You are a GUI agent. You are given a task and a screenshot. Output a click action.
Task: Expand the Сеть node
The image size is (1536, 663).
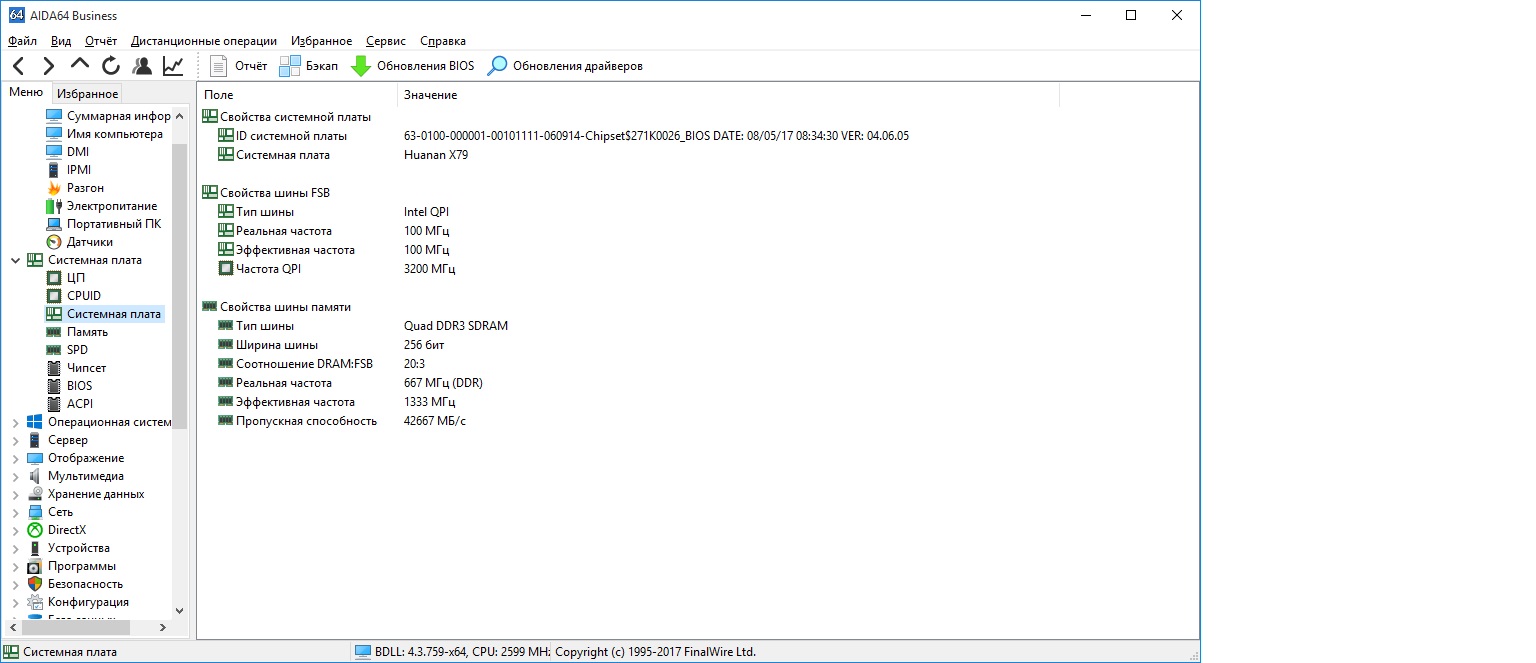[x=15, y=512]
